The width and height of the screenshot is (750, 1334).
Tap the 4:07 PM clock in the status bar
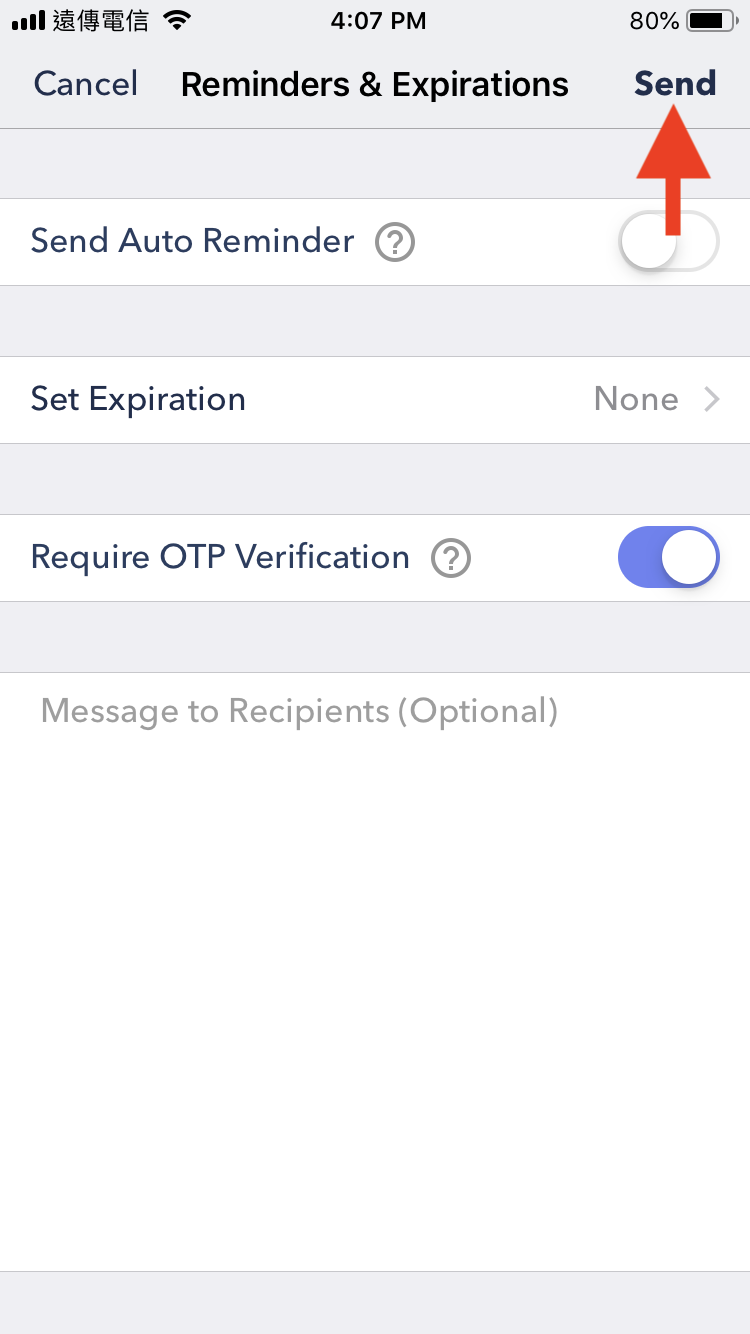click(378, 21)
